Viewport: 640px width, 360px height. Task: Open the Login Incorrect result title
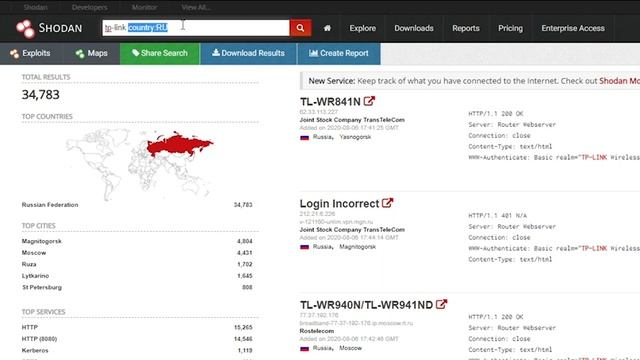click(340, 204)
